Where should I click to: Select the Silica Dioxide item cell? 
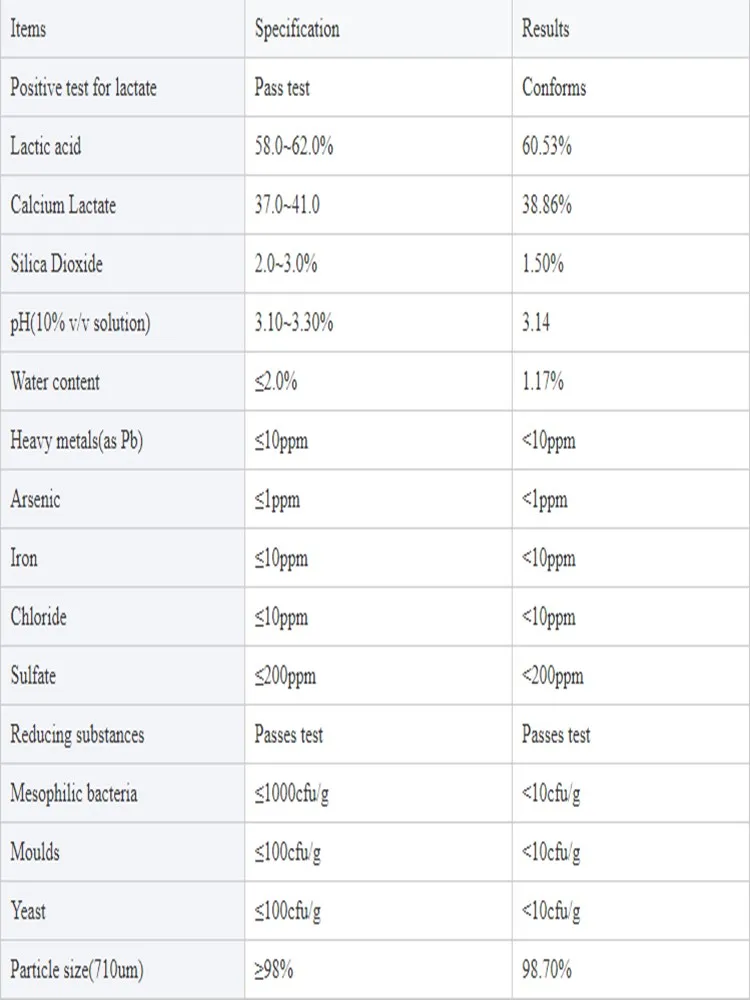click(x=56, y=264)
